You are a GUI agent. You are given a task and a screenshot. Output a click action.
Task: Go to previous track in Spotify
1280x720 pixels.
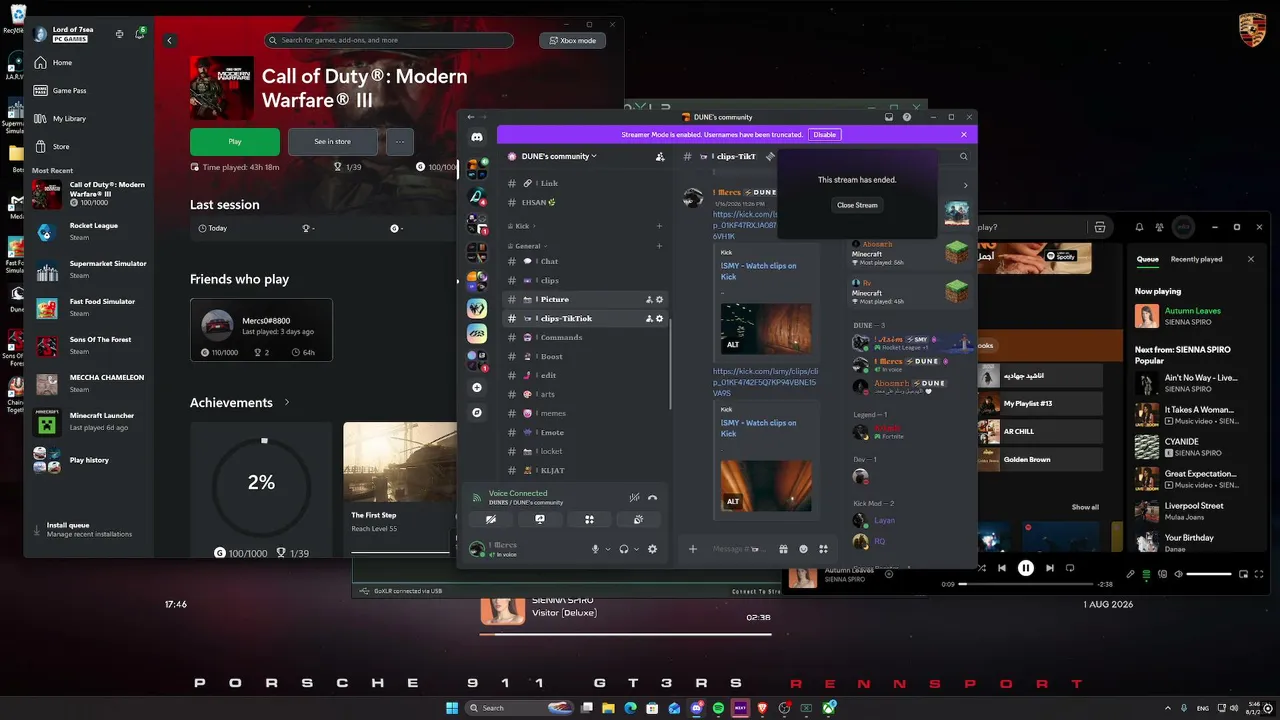coord(1002,568)
